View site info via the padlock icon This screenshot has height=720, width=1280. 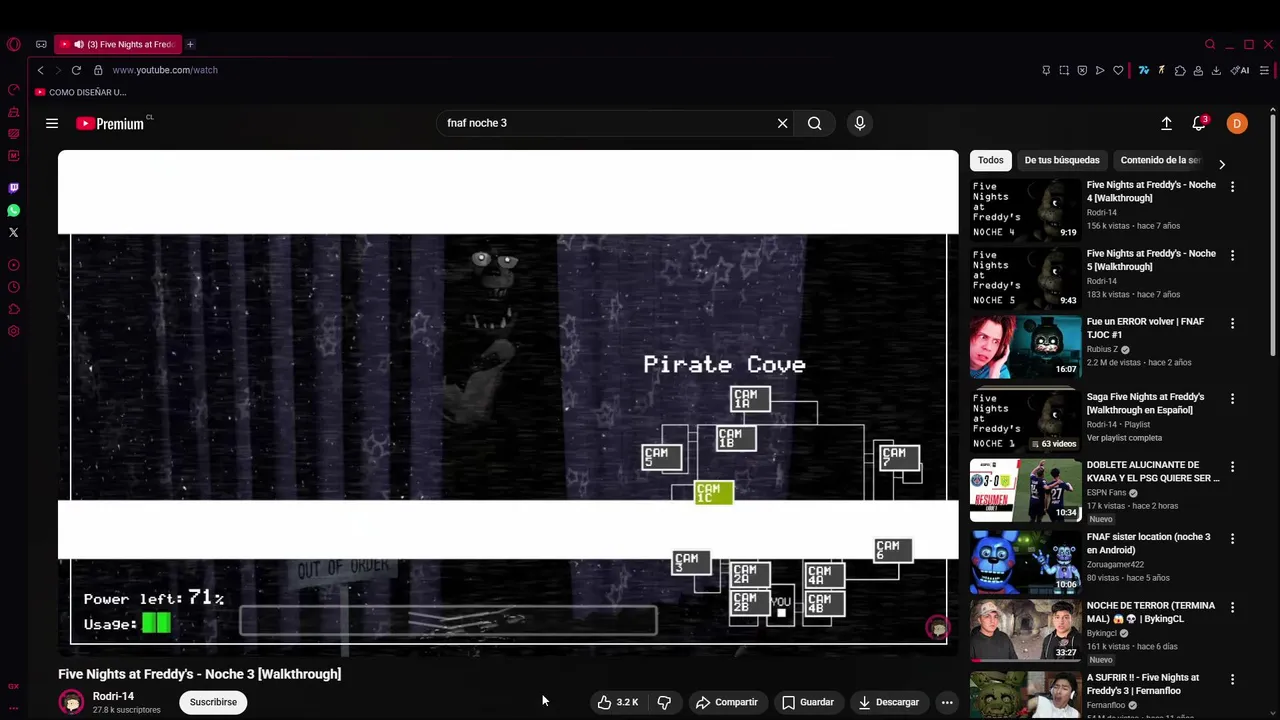pos(98,70)
